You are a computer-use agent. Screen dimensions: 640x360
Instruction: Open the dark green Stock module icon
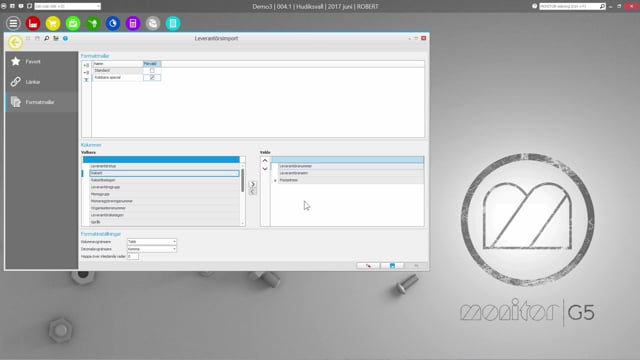click(93, 23)
